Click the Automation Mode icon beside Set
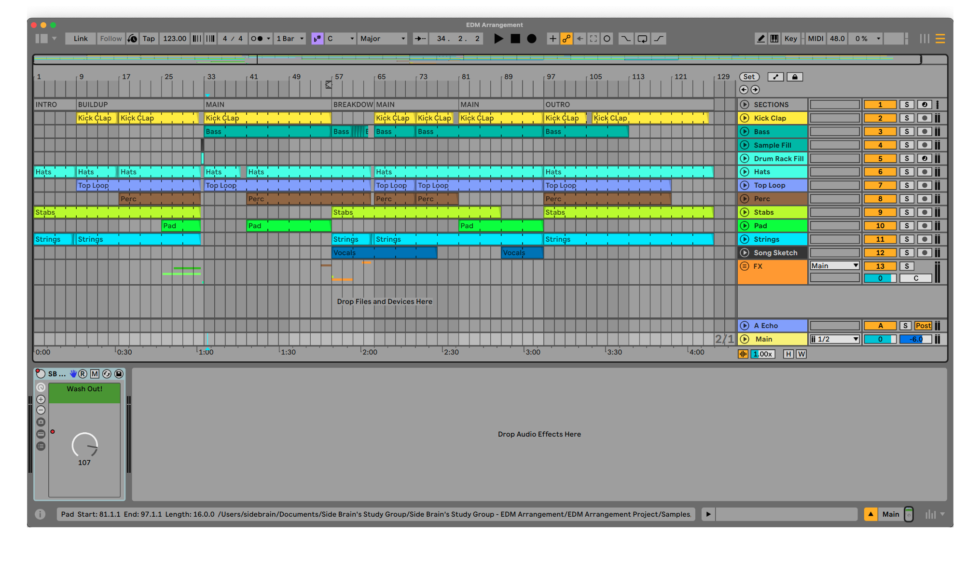Image resolution: width=980 pixels, height=563 pixels. 776,77
